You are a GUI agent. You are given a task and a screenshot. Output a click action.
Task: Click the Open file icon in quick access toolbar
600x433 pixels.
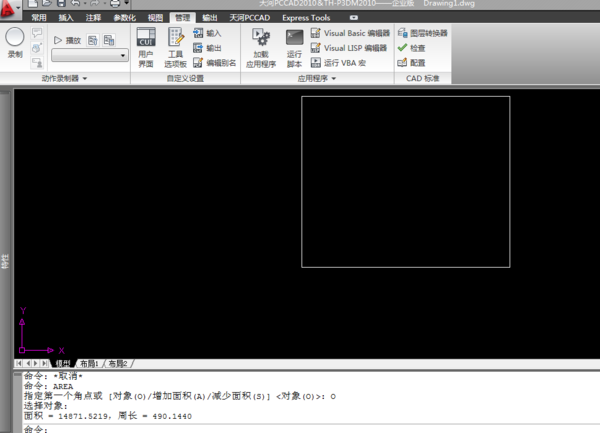47,3
